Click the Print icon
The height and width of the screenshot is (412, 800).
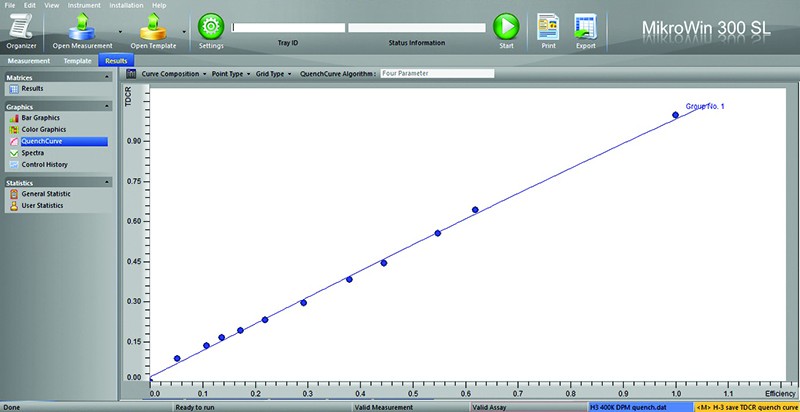(x=548, y=29)
